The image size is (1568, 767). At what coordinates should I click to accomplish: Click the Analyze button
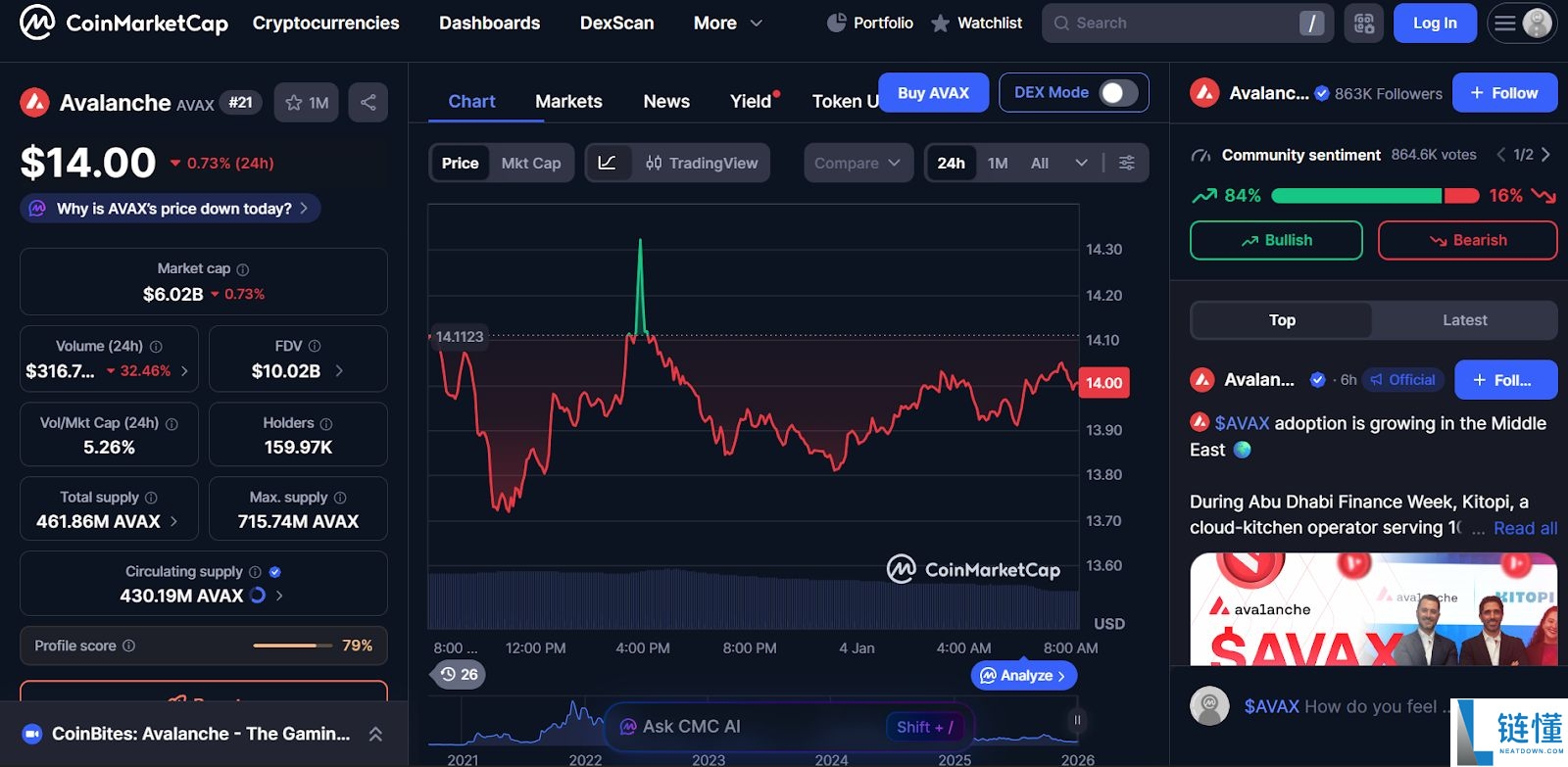[x=1023, y=675]
